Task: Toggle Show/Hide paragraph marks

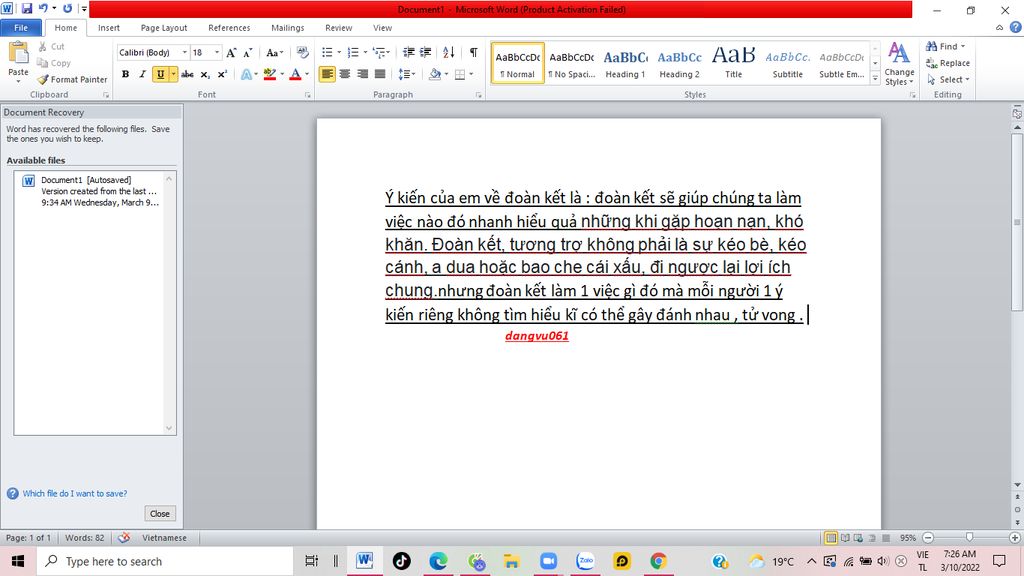Action: [x=473, y=52]
